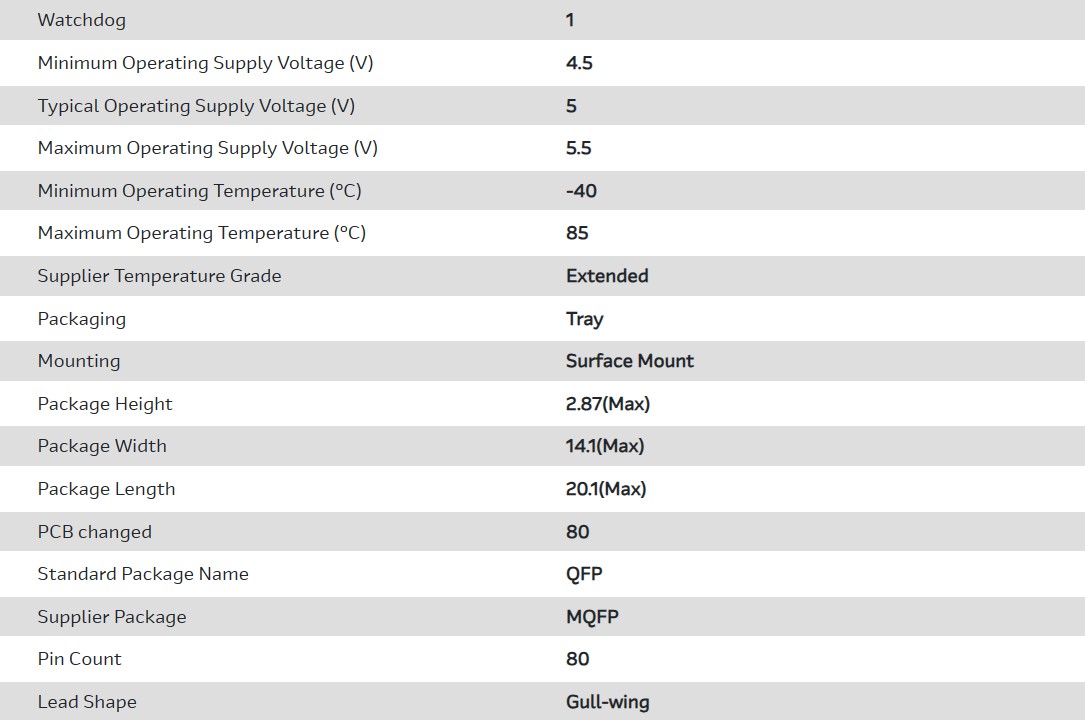Select the QFP standard package value
Viewport: 1085px width, 720px height.
pos(584,574)
